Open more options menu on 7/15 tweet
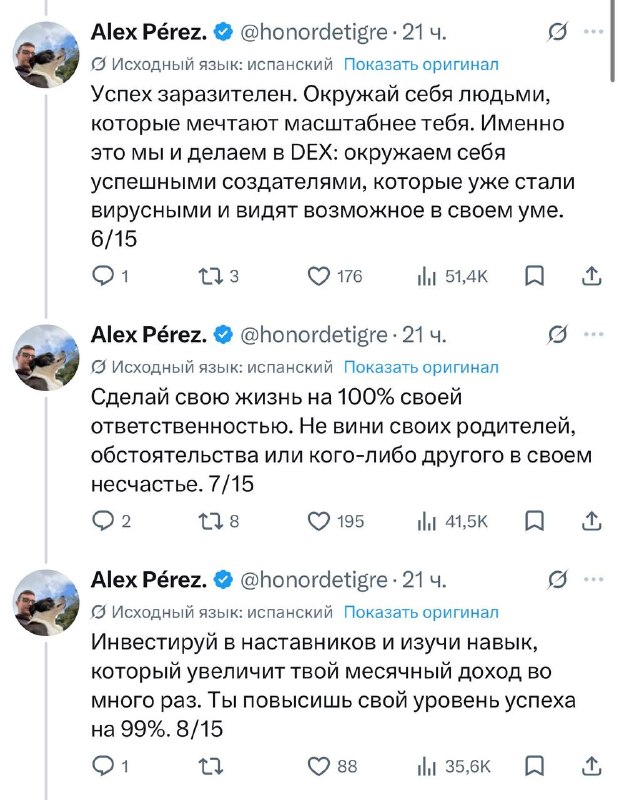Image resolution: width=619 pixels, height=800 pixels. click(x=593, y=334)
